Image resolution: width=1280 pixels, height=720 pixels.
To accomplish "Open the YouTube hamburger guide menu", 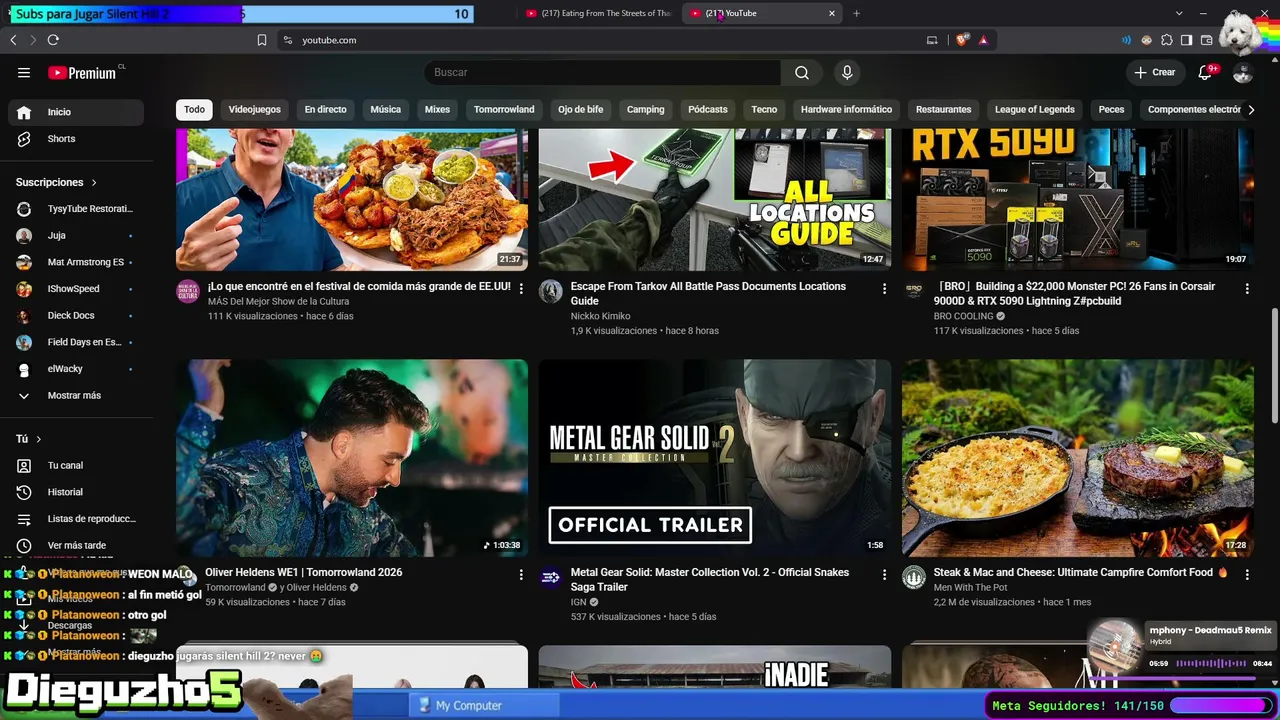I will (24, 72).
